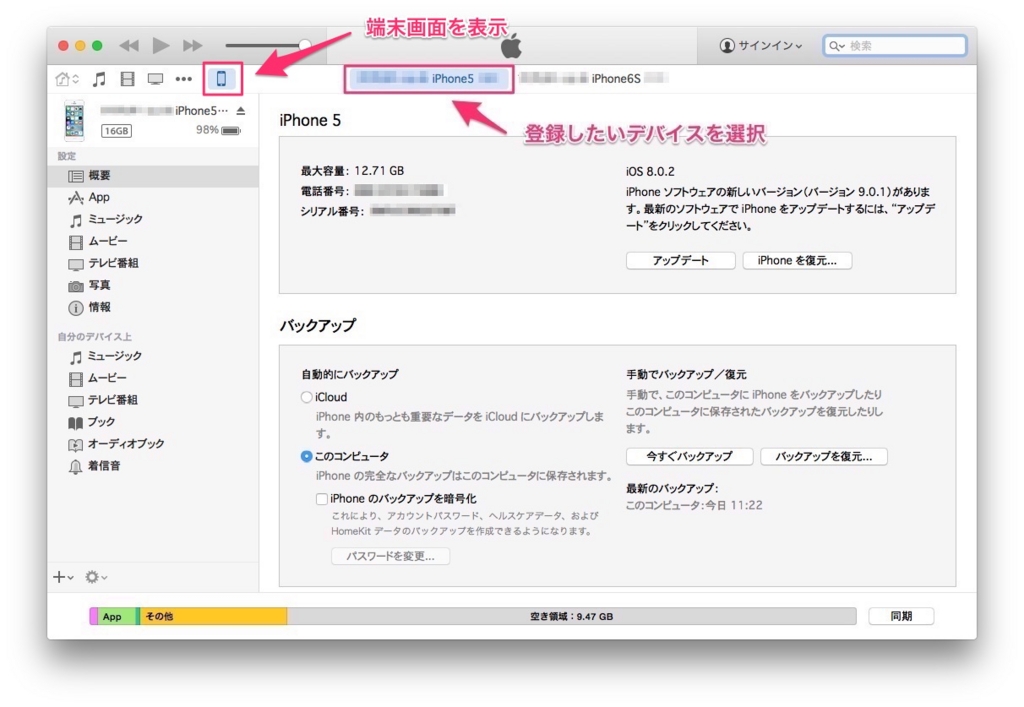Click the fast-forward playback button
This screenshot has height=707, width=1024.
pos(192,46)
